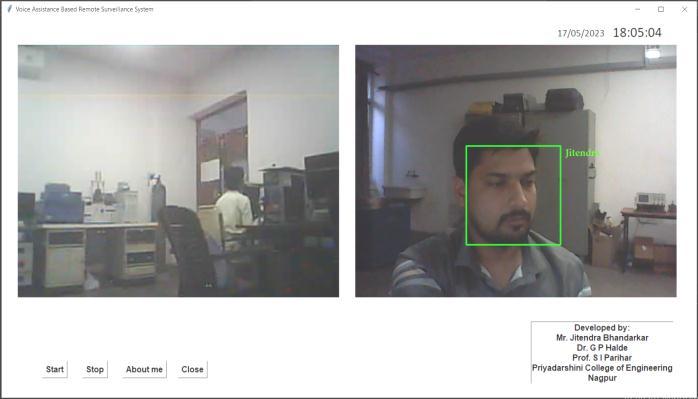Click the clock showing 18:05:04
698x399 pixels.
point(637,33)
